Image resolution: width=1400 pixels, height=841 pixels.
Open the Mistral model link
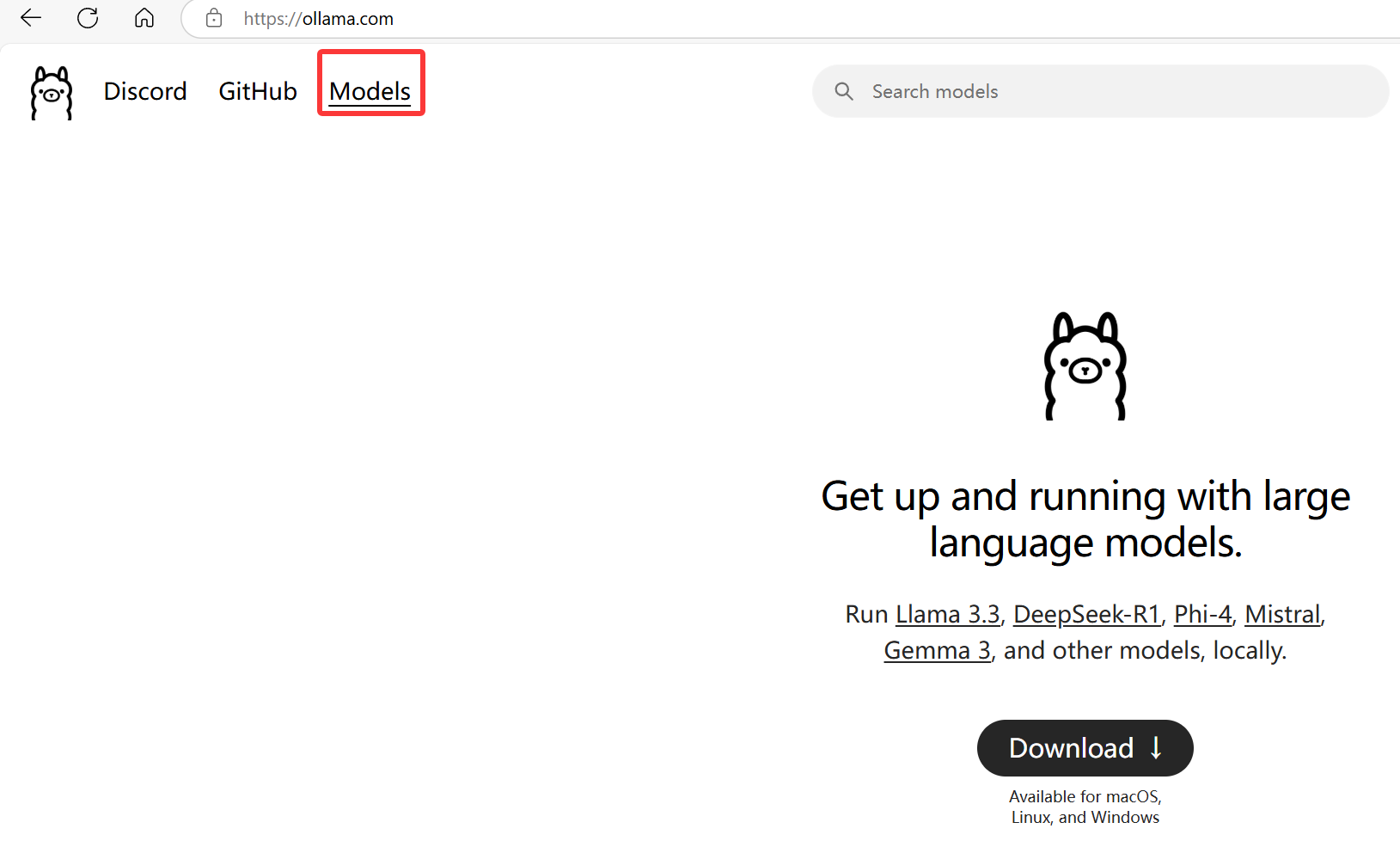1283,614
